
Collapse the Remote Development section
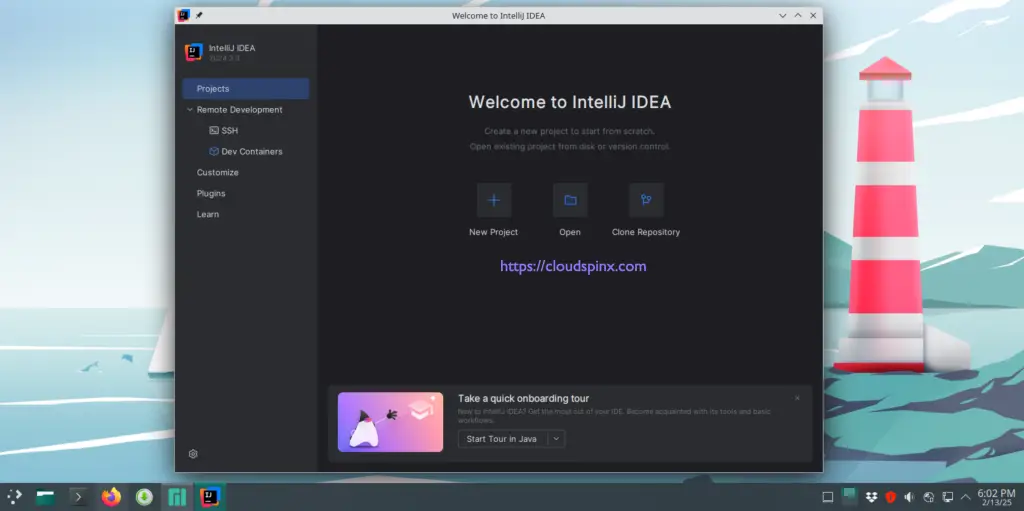[190, 110]
